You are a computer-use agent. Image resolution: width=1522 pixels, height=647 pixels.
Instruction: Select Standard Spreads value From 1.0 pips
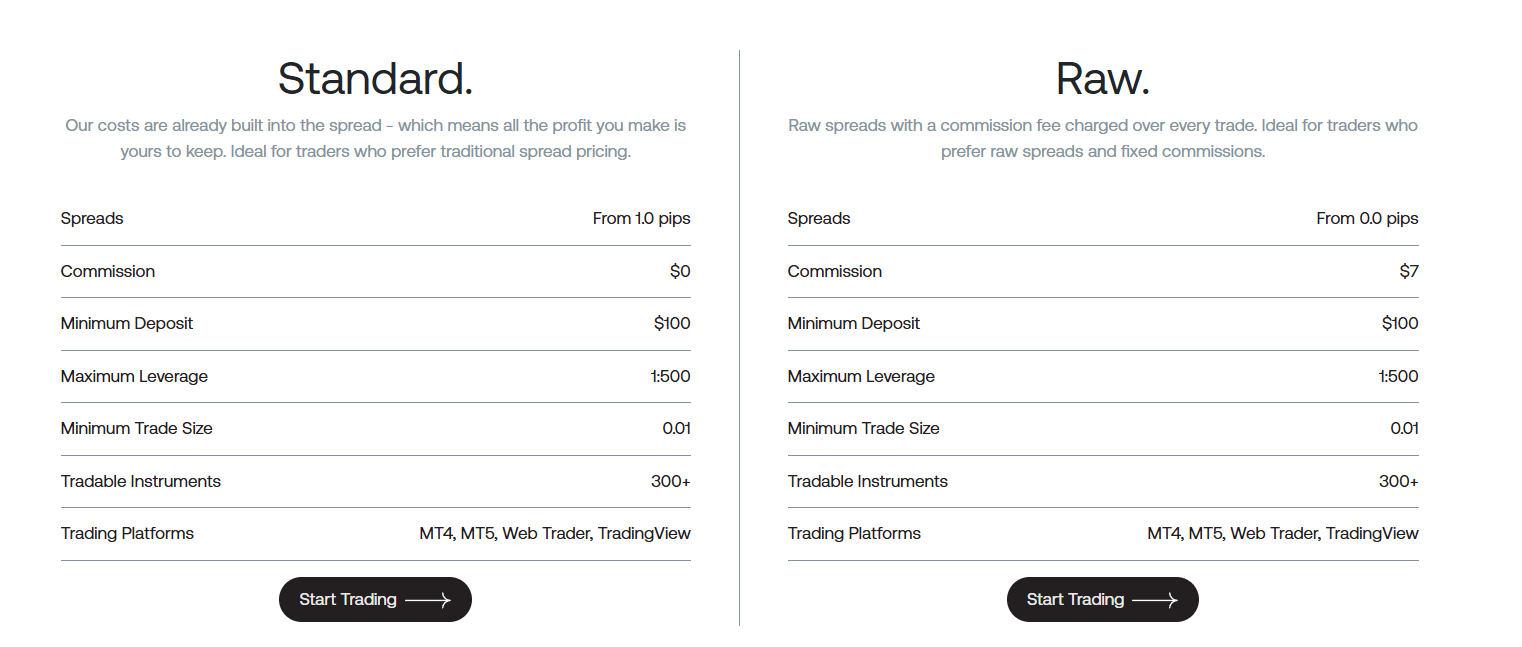tap(641, 218)
